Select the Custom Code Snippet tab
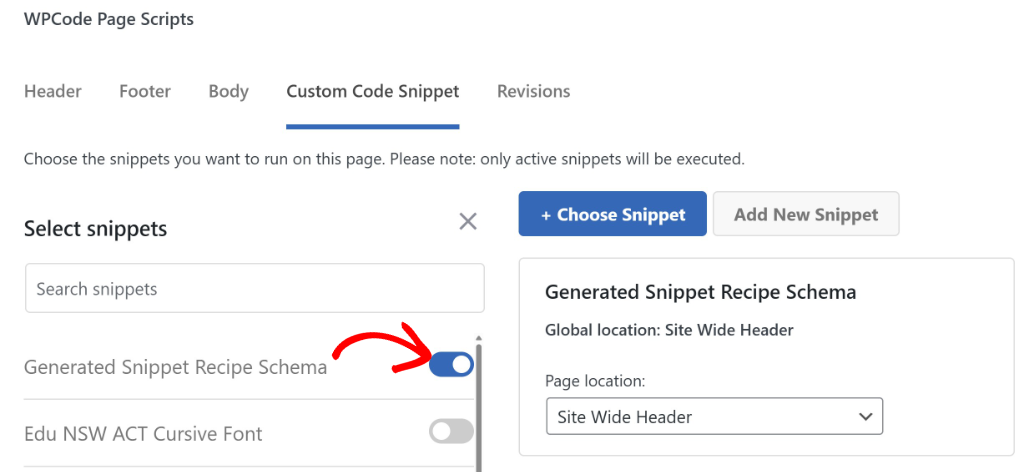This screenshot has height=472, width=1024. click(372, 91)
